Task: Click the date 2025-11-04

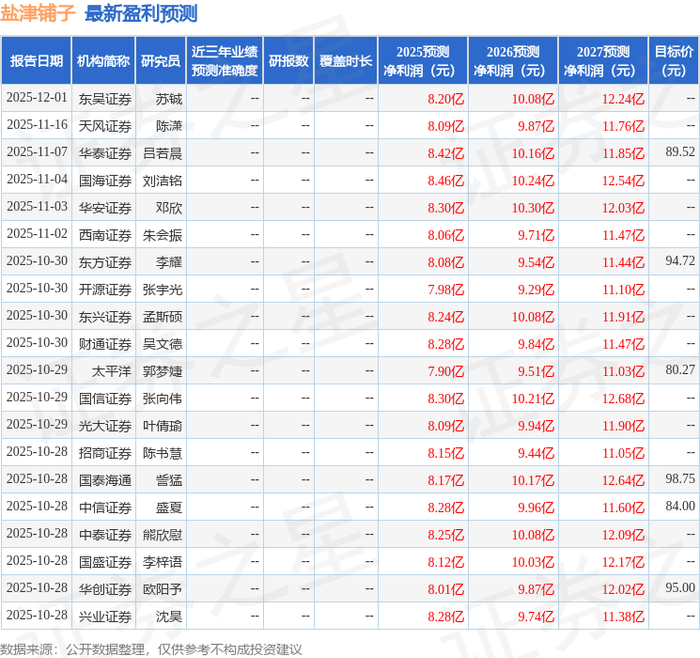Action: tap(37, 179)
